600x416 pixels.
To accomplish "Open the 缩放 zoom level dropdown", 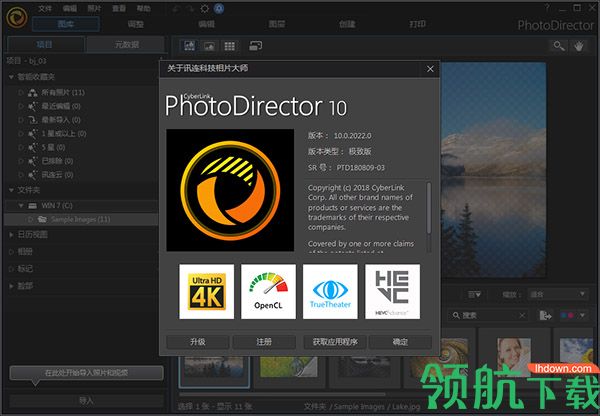I will pyautogui.click(x=557, y=294).
